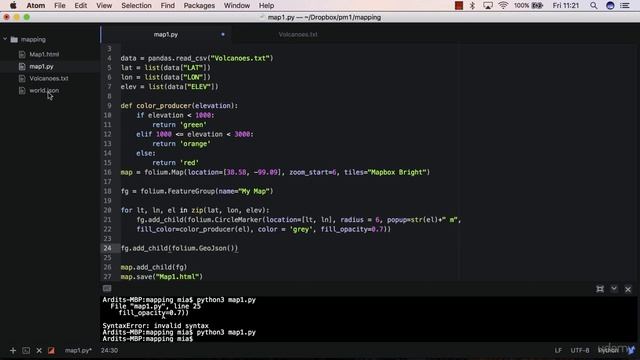Screen dimensions: 640x360
Task: Click the battery status icon
Action: click(x=538, y=5)
